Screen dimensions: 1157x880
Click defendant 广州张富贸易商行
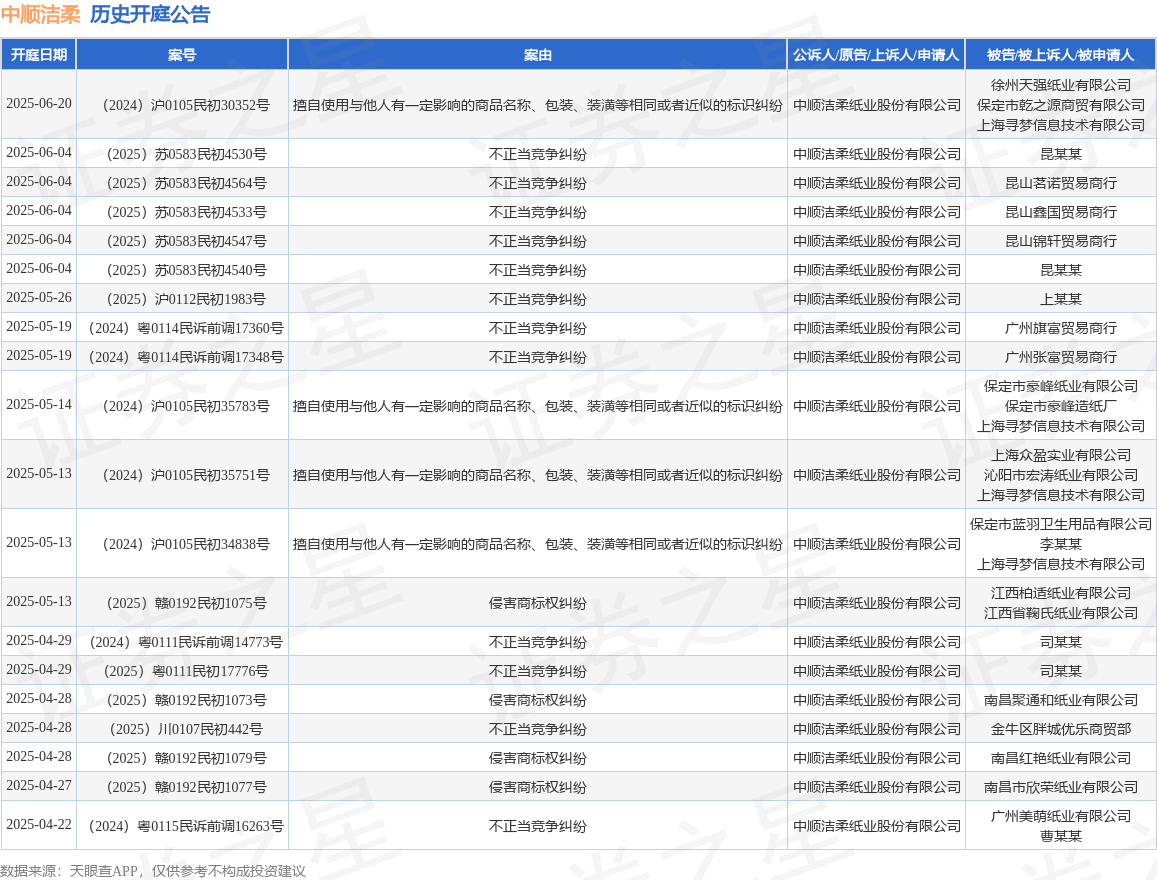point(1060,357)
